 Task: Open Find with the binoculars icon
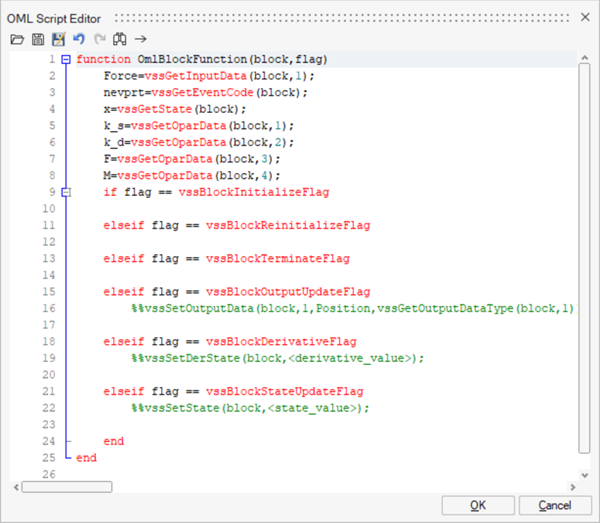coord(119,39)
